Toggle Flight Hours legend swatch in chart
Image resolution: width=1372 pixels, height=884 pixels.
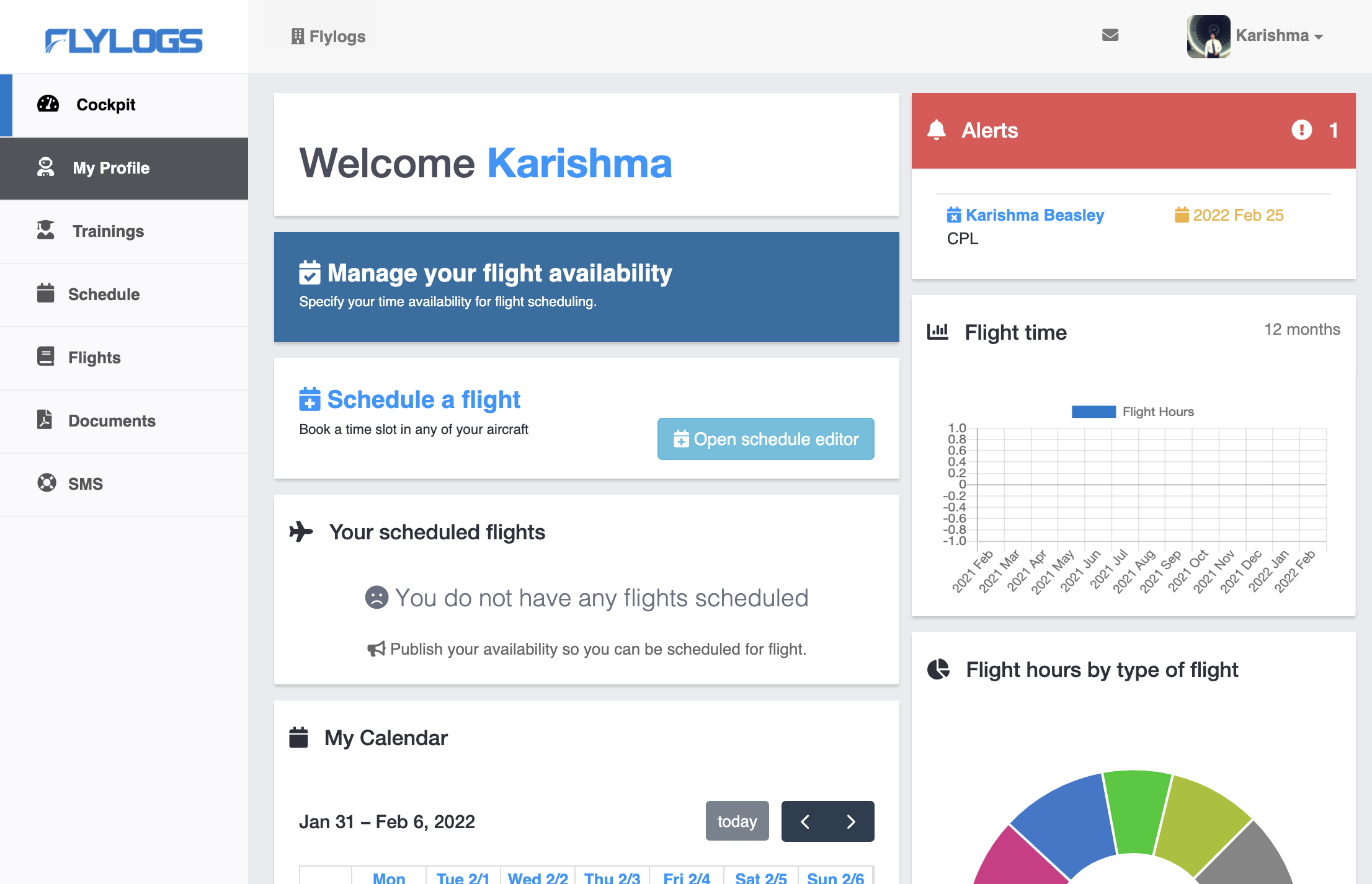click(1093, 412)
